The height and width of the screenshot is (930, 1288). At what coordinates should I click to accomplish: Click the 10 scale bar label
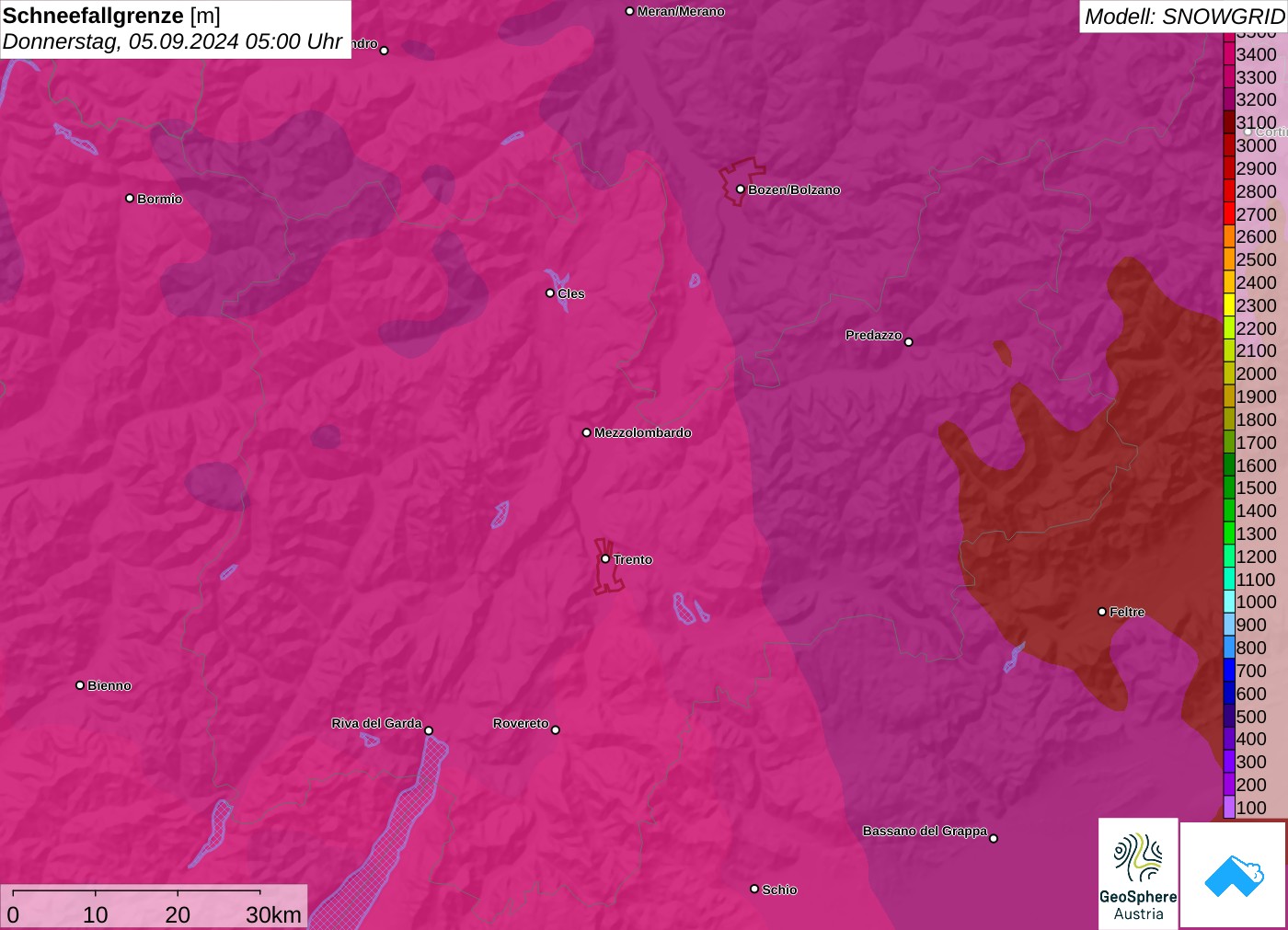tap(96, 914)
